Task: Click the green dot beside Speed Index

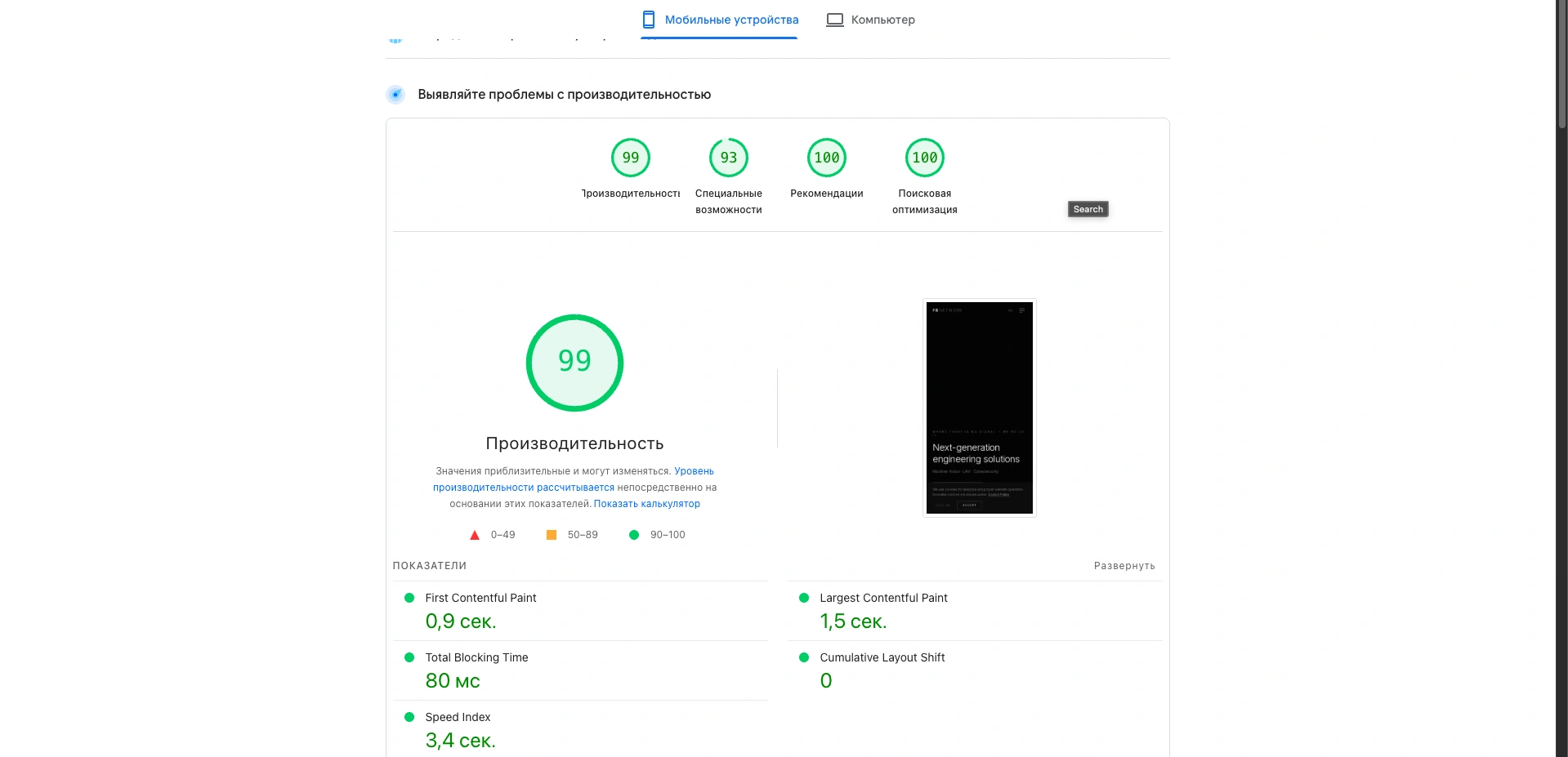Action: [409, 717]
